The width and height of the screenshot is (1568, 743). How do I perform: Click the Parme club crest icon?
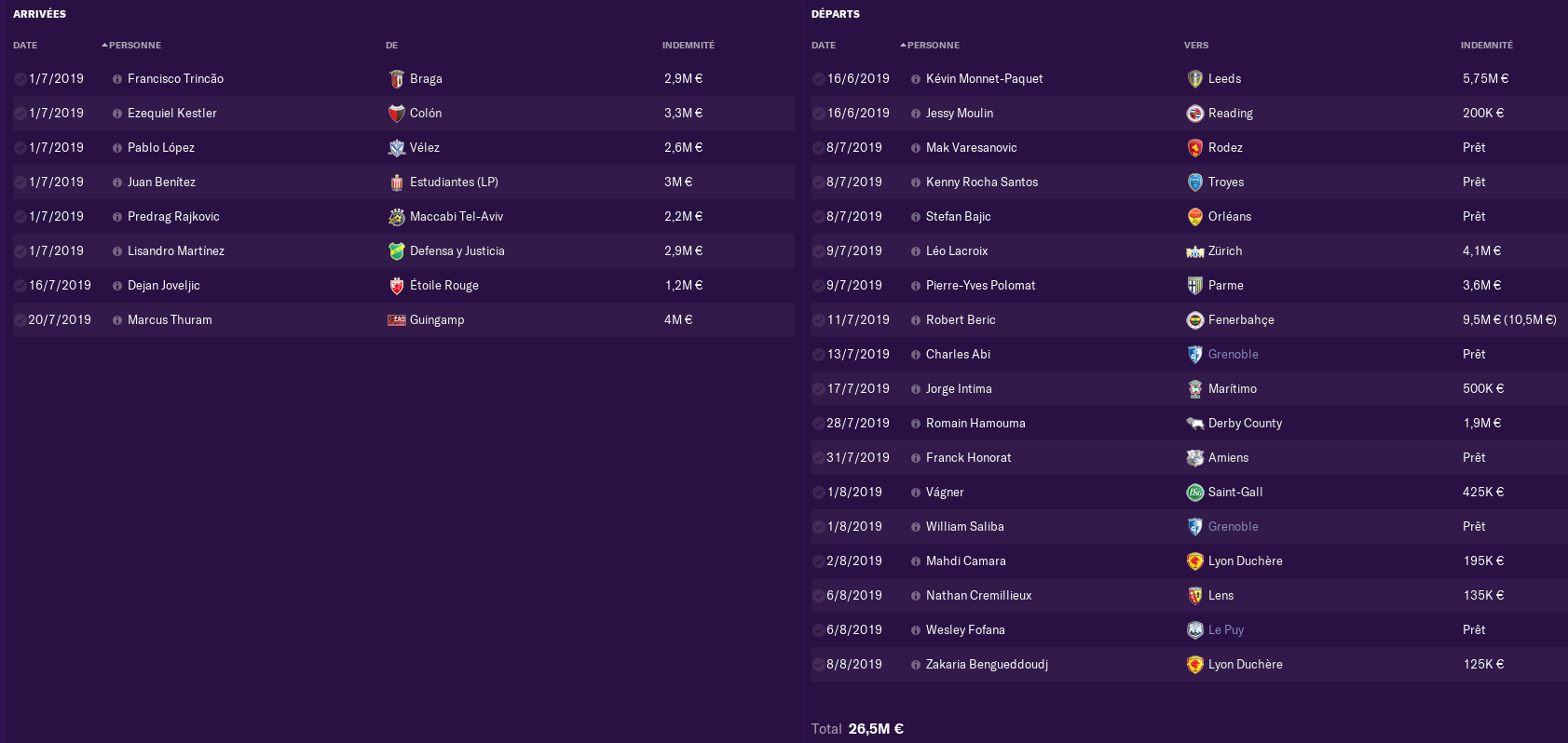coord(1195,286)
